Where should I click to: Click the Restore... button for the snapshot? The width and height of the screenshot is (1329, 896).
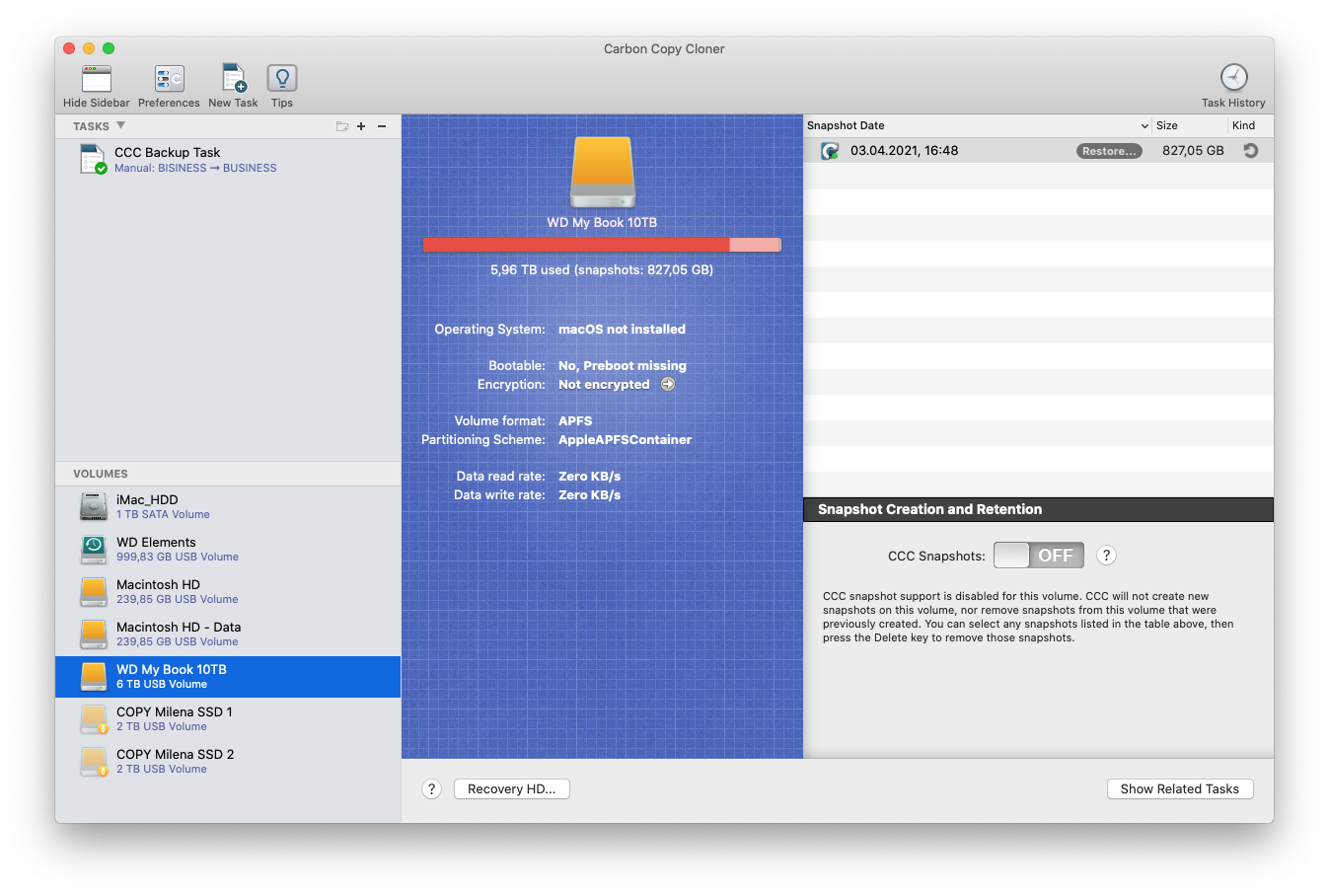click(1109, 151)
